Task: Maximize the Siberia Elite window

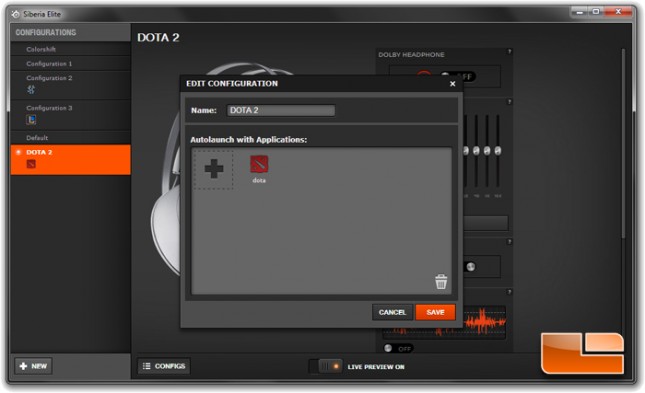Action: tap(596, 12)
